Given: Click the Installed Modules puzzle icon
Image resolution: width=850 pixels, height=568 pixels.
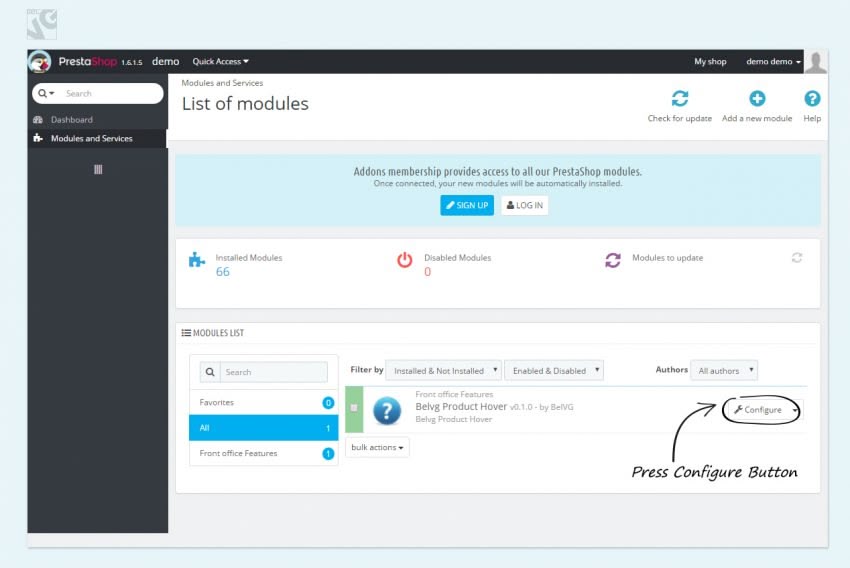Looking at the screenshot, I should click(x=196, y=260).
